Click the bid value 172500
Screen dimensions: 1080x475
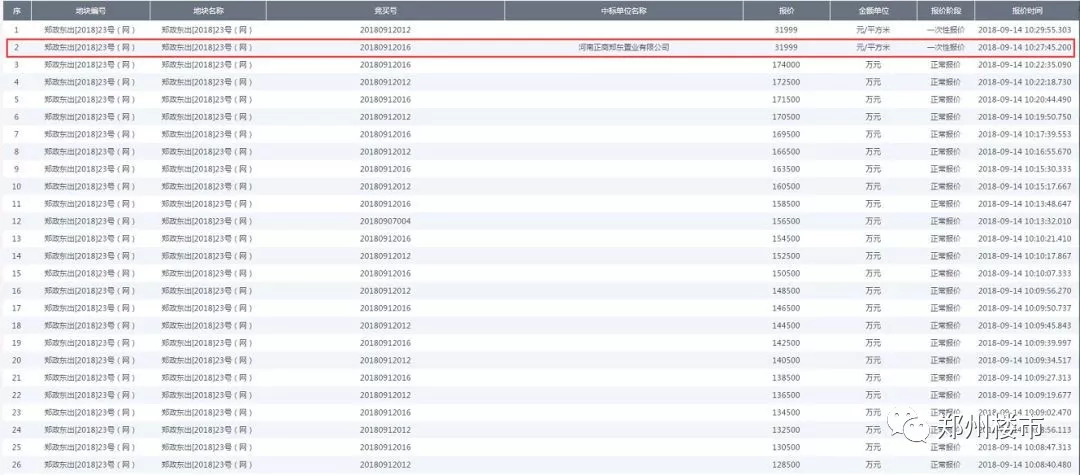pos(786,82)
